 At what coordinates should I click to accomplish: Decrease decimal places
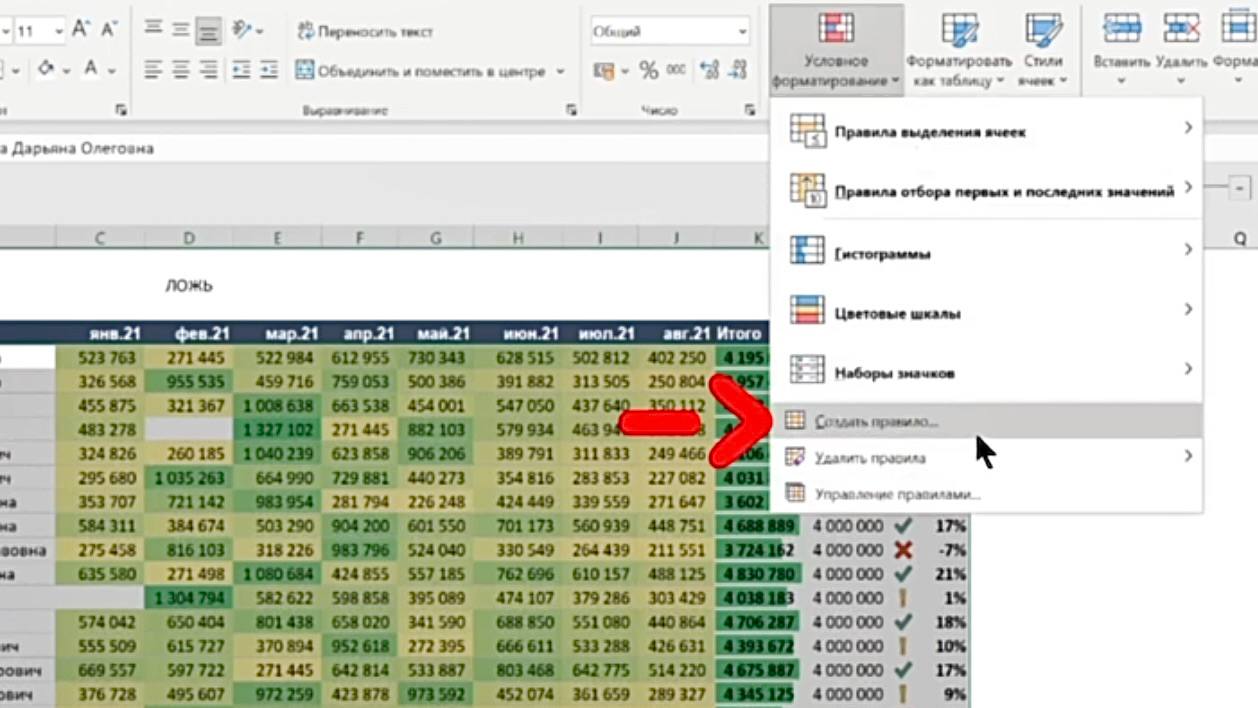click(738, 71)
